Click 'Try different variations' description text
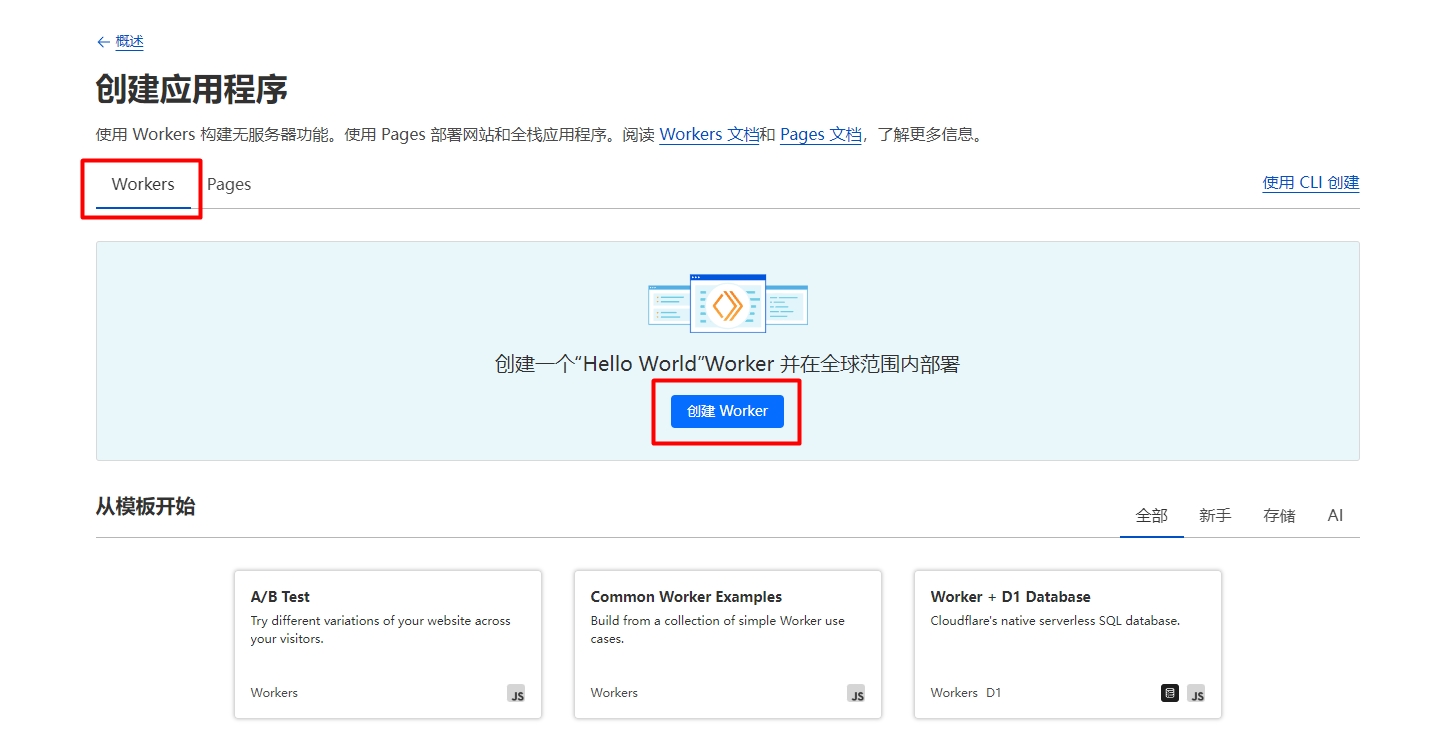This screenshot has width=1429, height=734. [380, 630]
